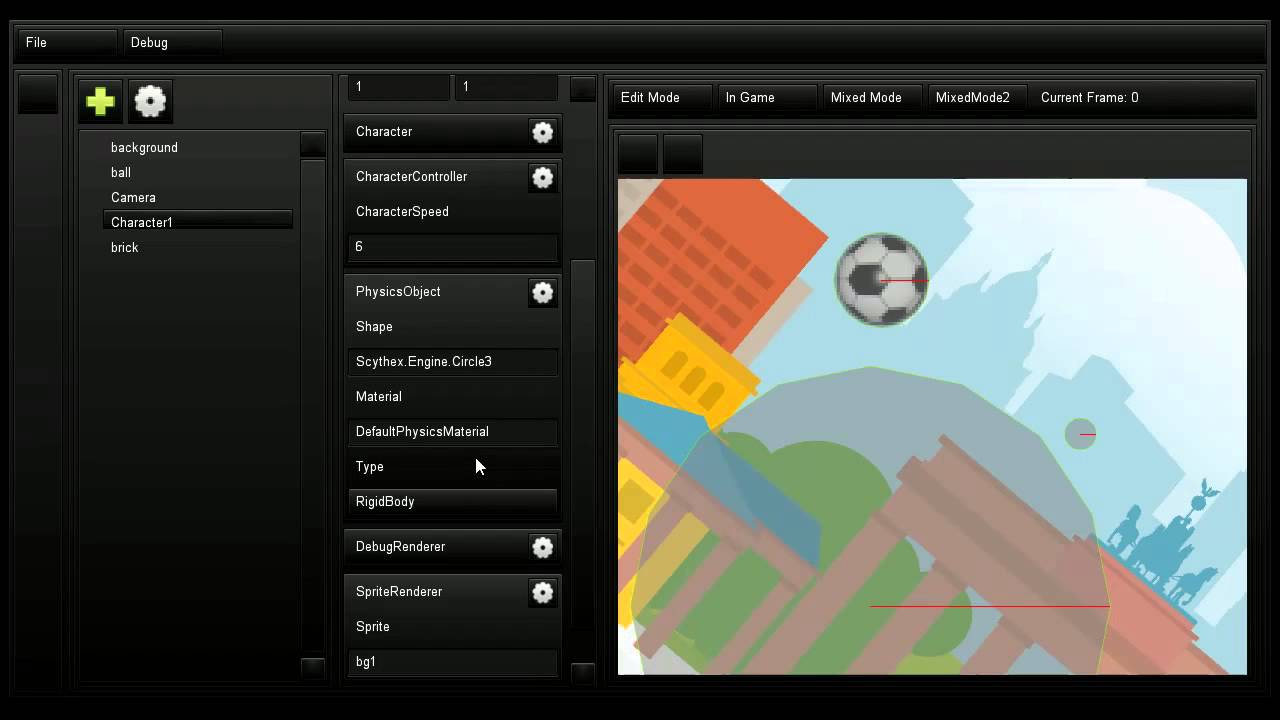Click the CharacterController component header
This screenshot has width=1280, height=720.
435,177
